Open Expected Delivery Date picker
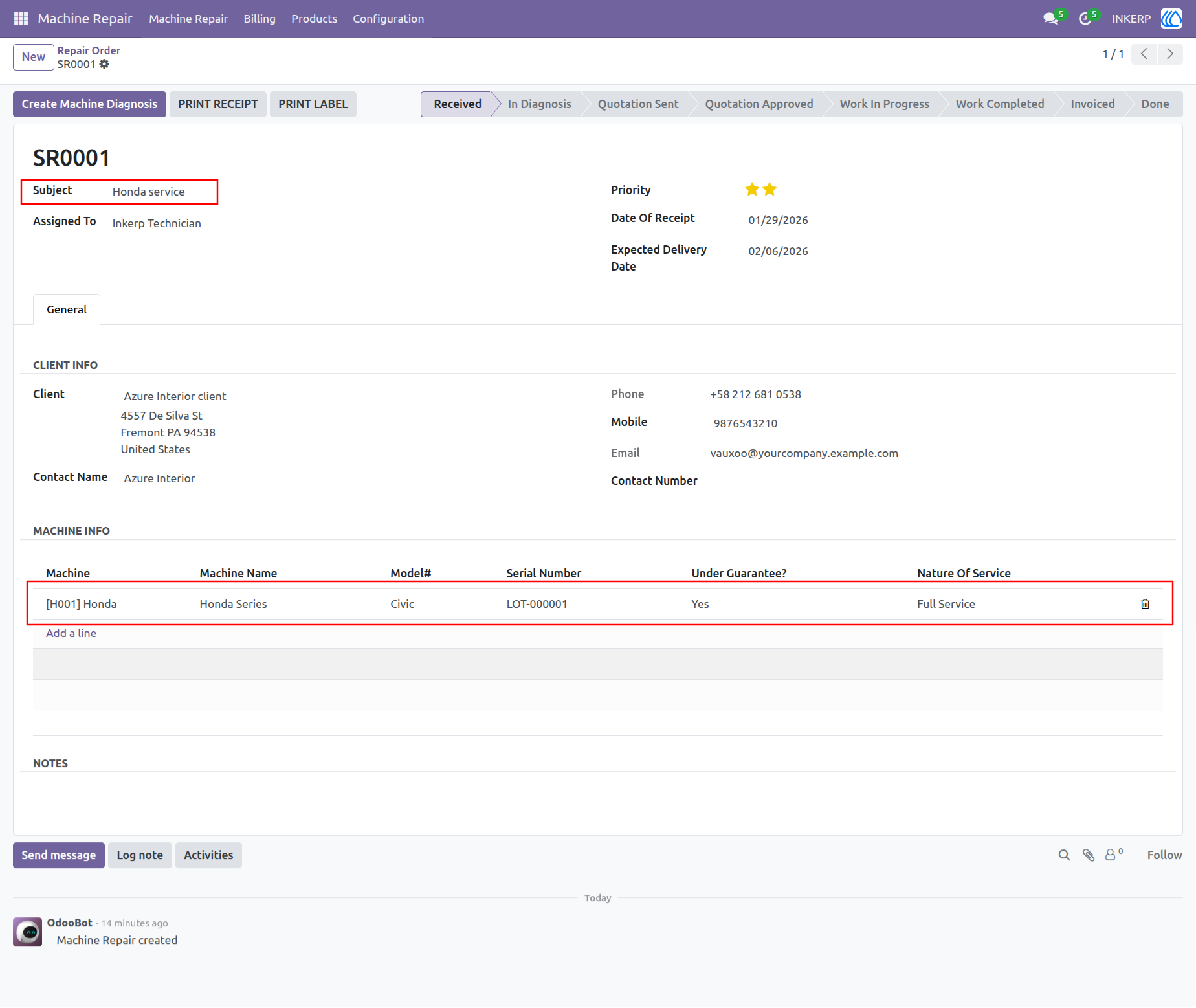The image size is (1196, 1008). (x=778, y=251)
